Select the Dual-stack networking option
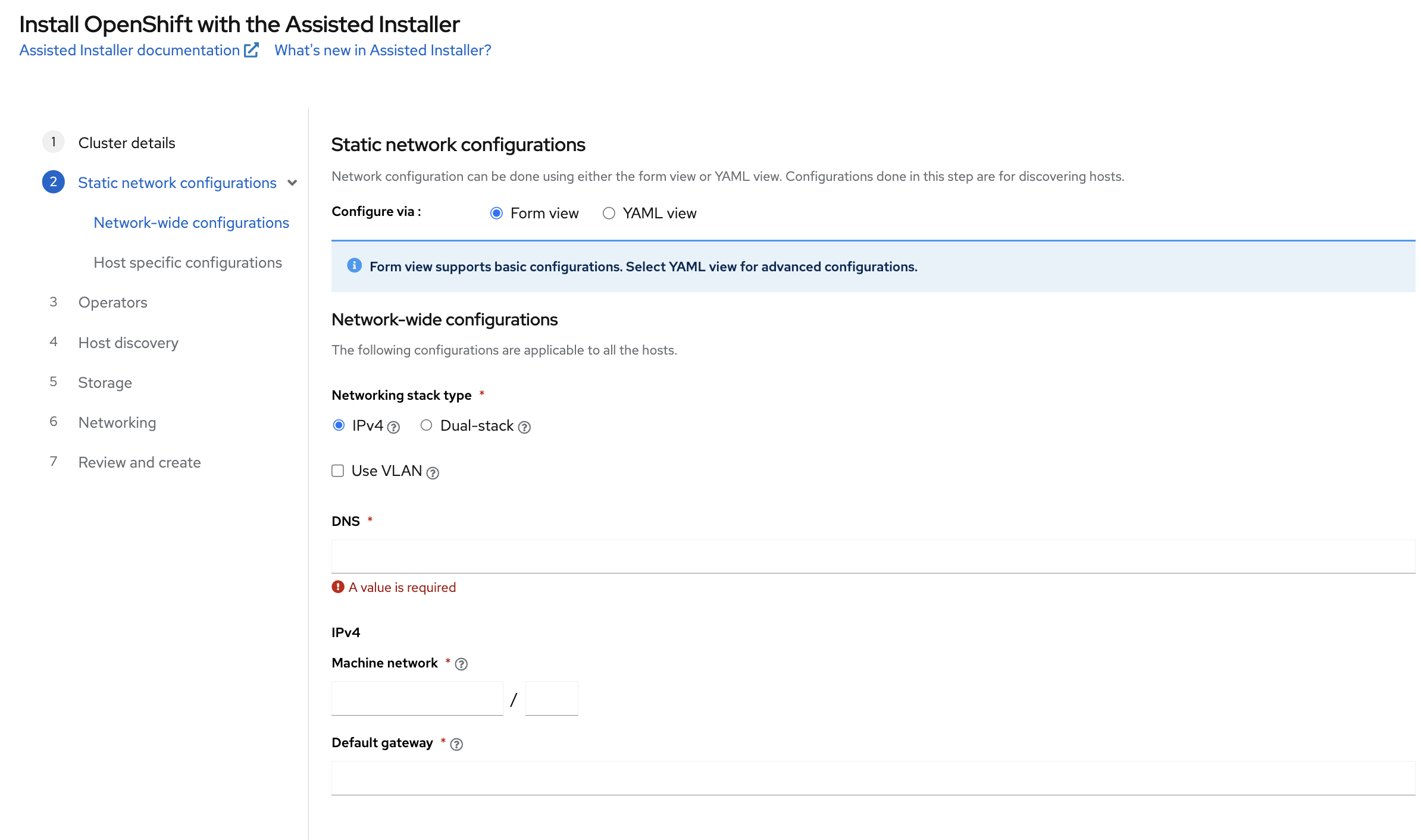 pyautogui.click(x=426, y=425)
